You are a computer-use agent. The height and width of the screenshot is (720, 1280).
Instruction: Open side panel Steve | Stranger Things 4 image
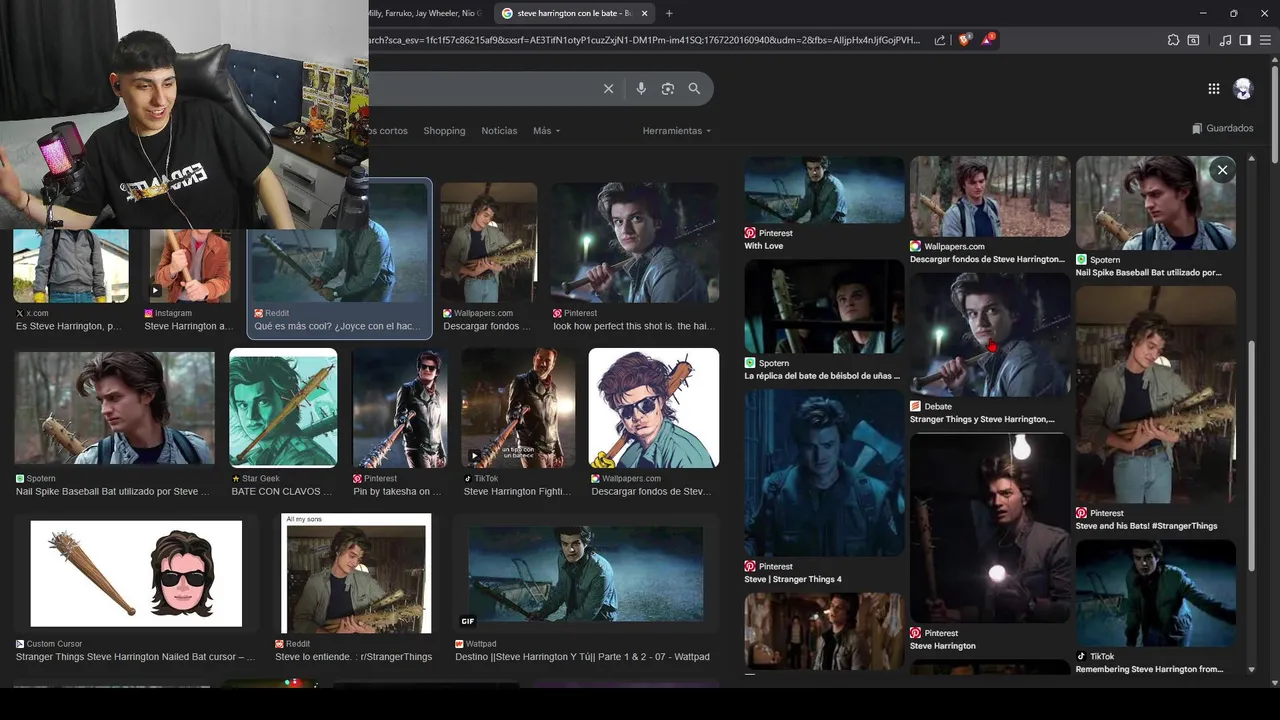click(824, 473)
